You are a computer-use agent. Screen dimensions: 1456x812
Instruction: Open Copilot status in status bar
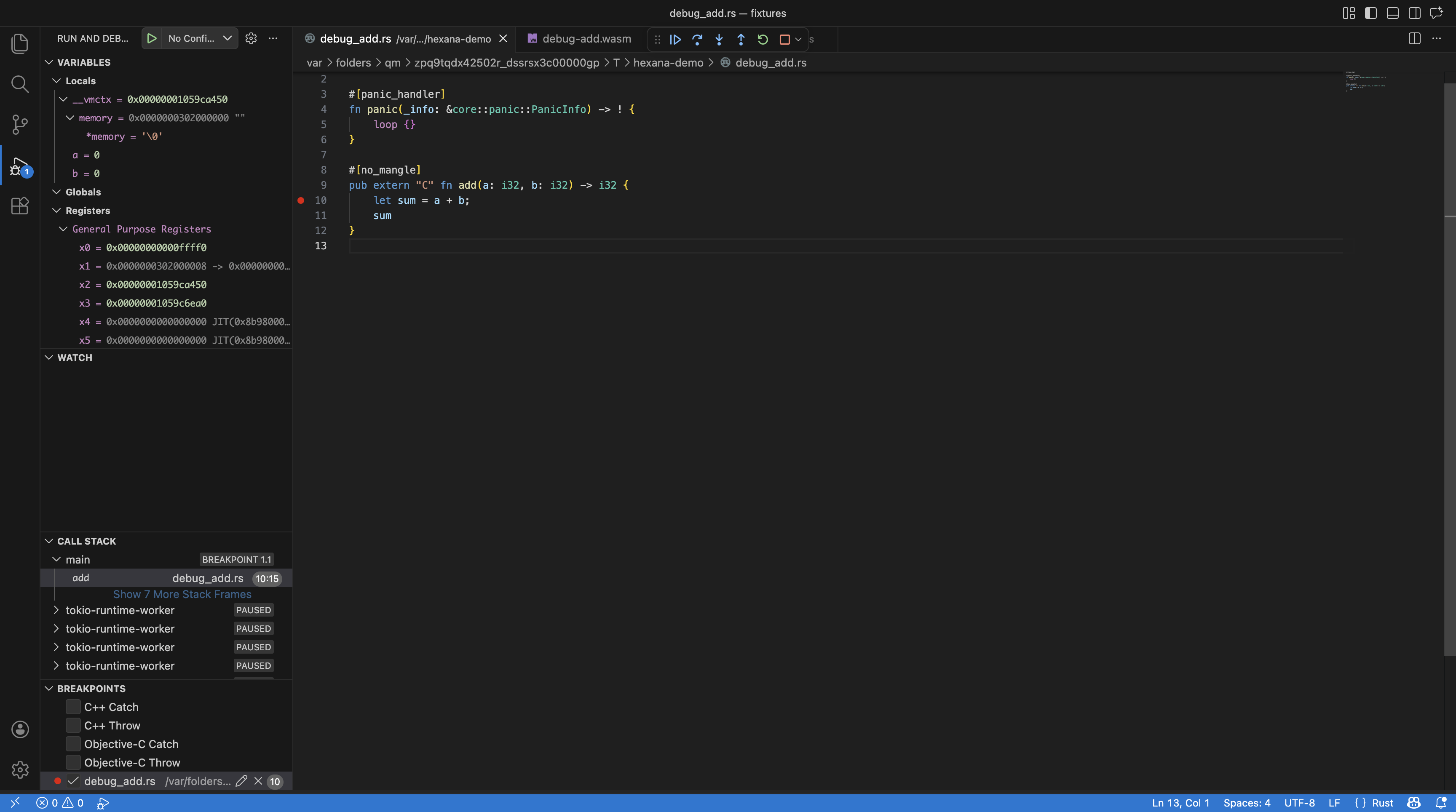pos(1413,802)
